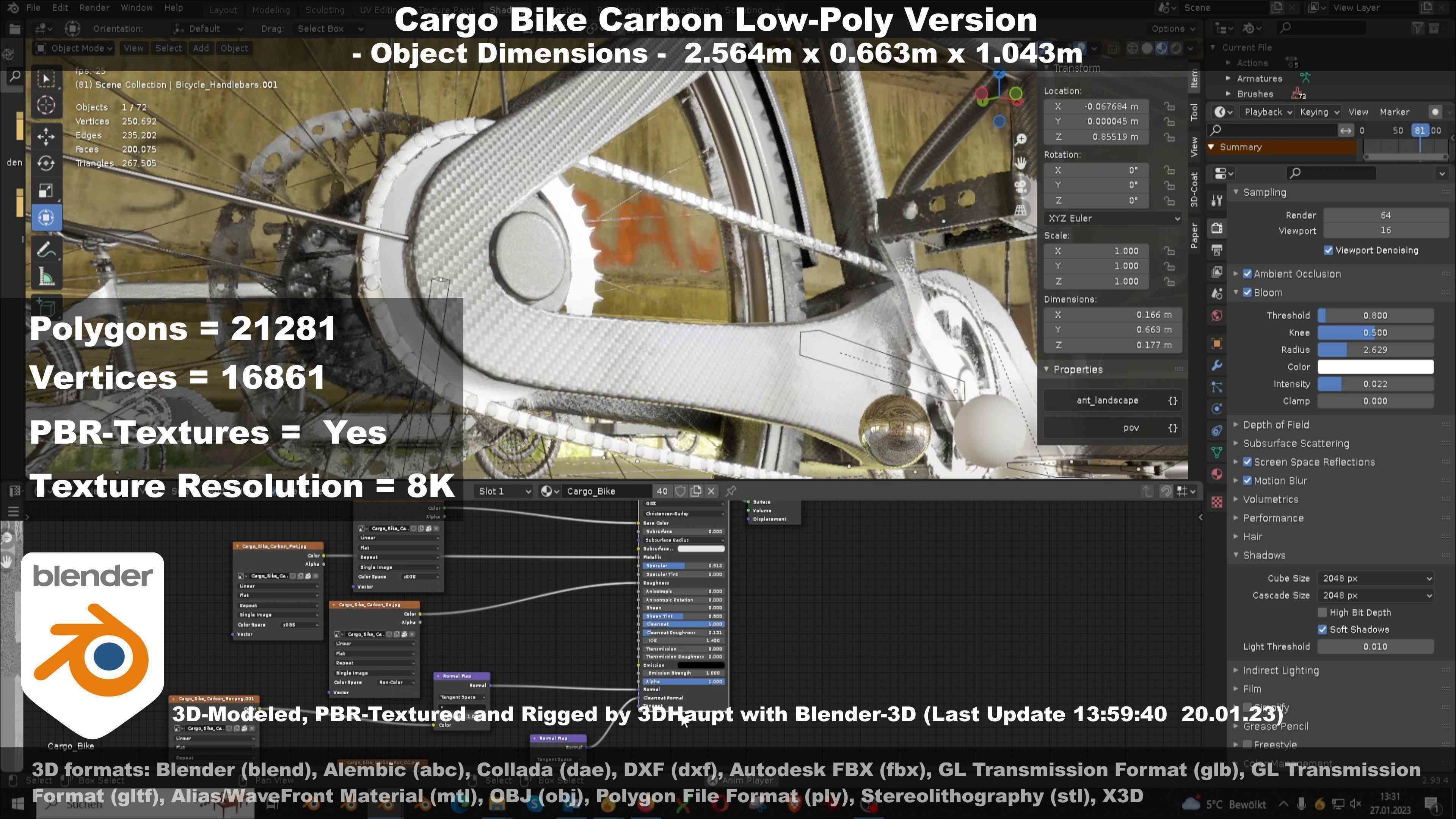Open the Render properties tab icon
Screen dimensions: 1456x819
click(1217, 228)
